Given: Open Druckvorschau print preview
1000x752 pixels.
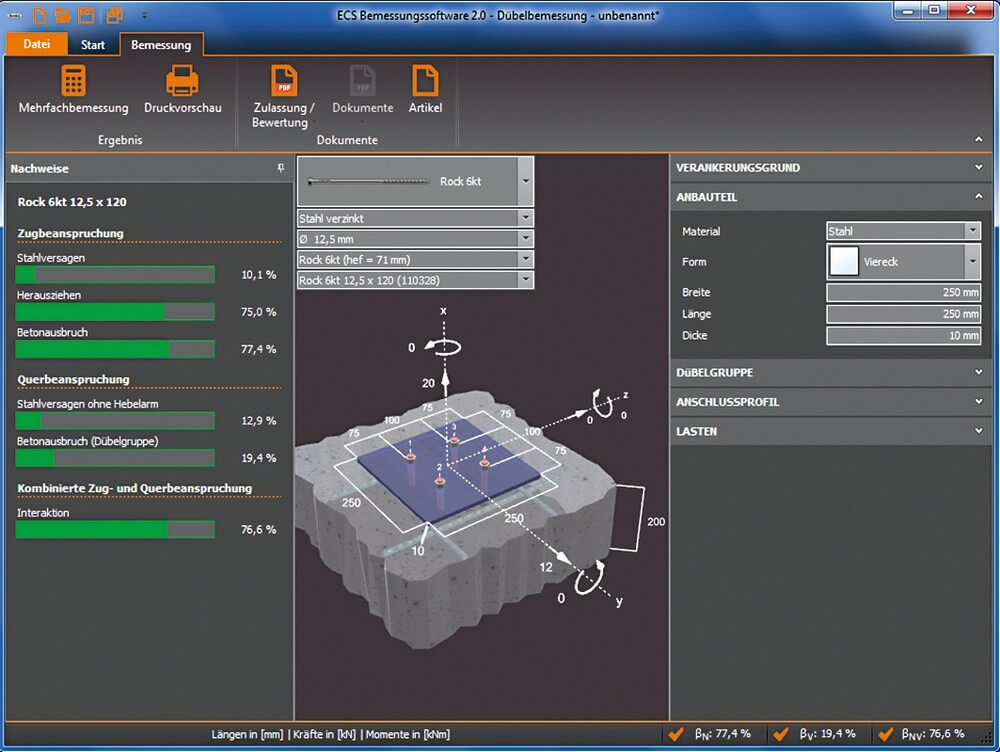Looking at the screenshot, I should coord(182,89).
